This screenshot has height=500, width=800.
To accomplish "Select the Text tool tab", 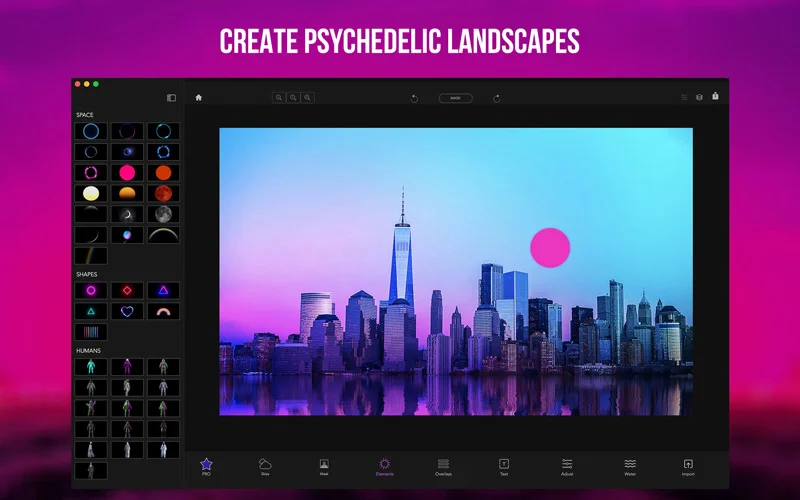I will [x=504, y=466].
